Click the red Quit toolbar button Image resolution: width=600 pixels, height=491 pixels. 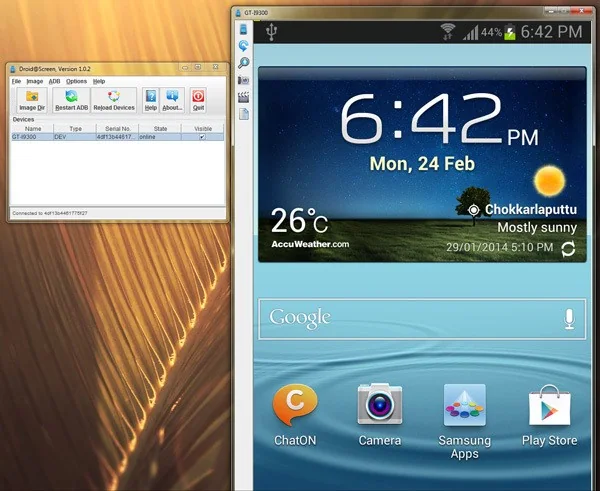tap(198, 100)
